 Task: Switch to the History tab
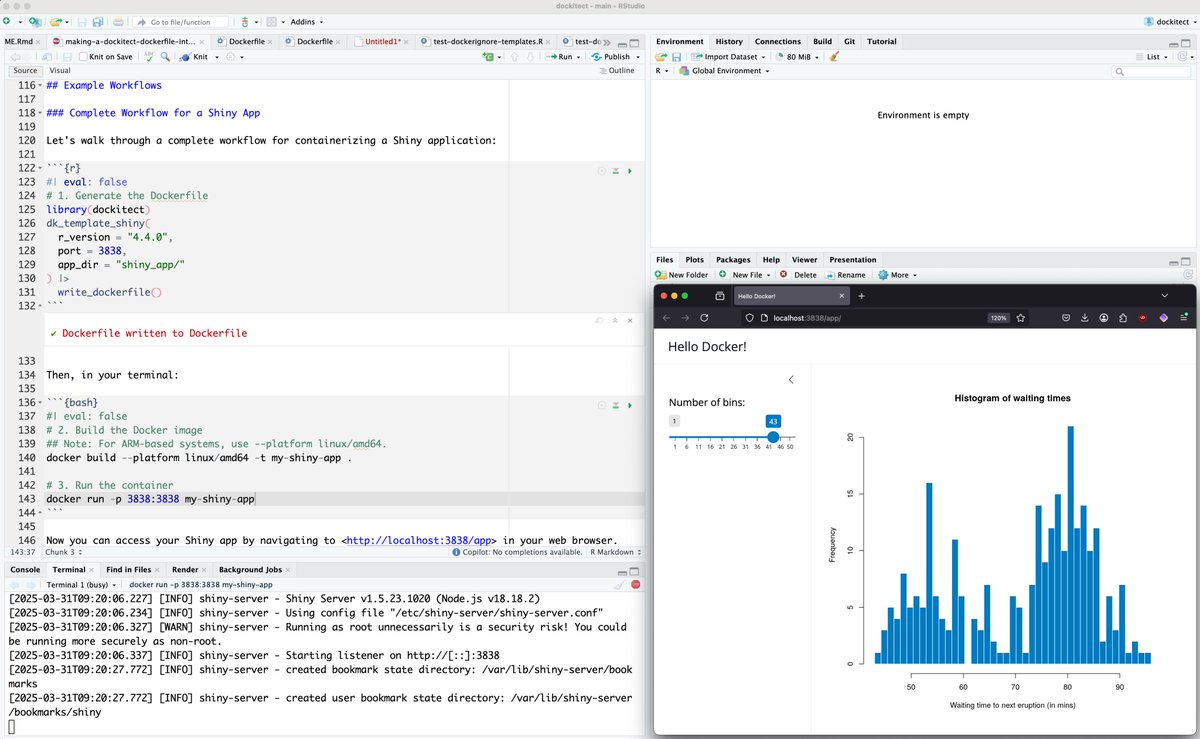pyautogui.click(x=729, y=41)
